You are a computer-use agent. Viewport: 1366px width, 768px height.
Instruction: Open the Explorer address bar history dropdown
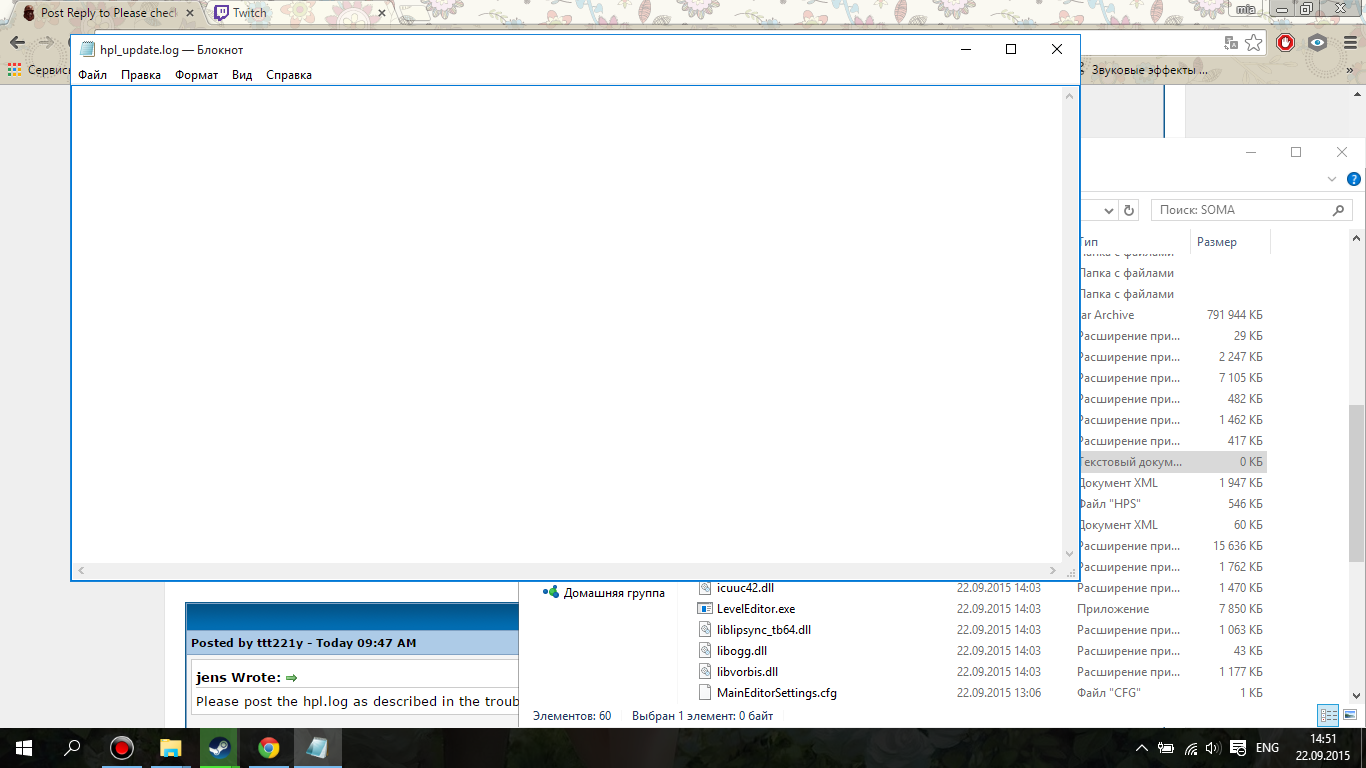point(1108,210)
